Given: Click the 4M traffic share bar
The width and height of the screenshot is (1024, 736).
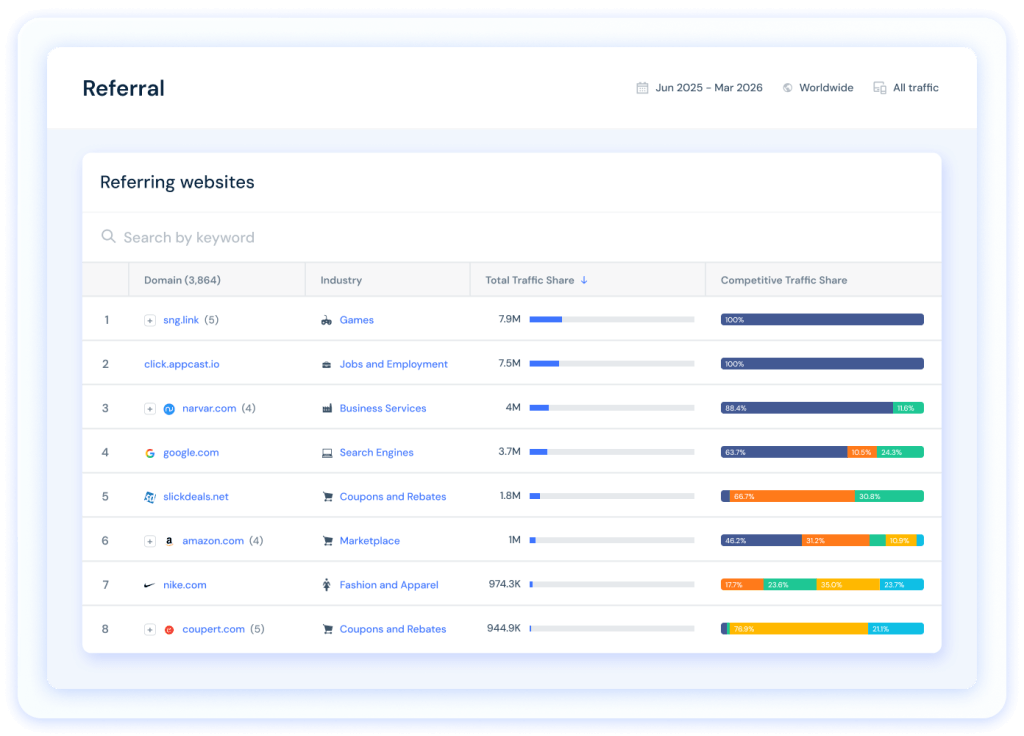Looking at the screenshot, I should coord(612,408).
